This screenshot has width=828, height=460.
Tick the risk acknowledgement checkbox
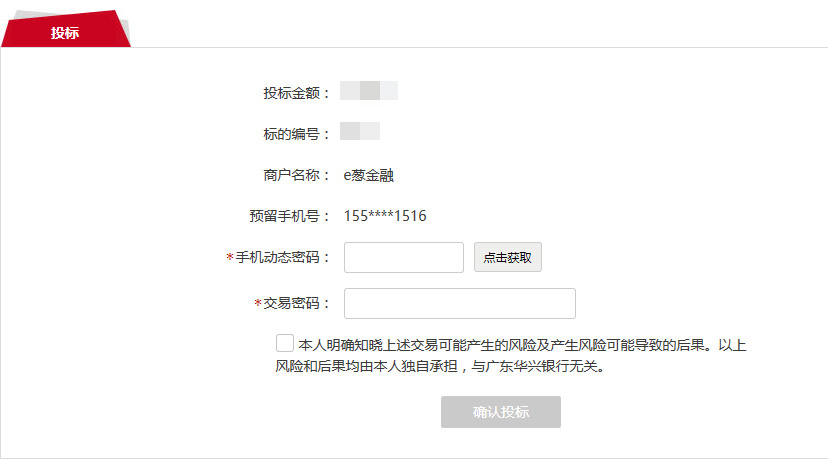coord(285,343)
